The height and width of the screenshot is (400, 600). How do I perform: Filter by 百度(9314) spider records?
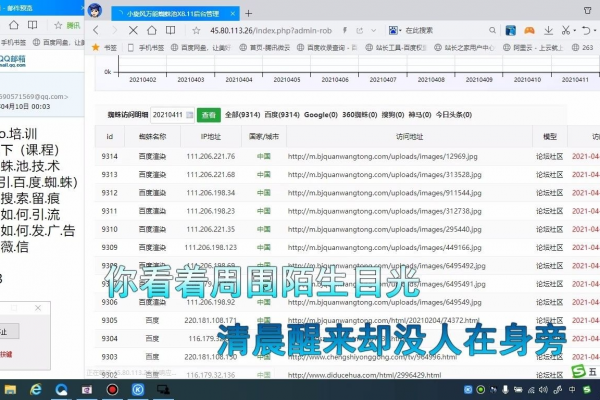[x=283, y=116]
